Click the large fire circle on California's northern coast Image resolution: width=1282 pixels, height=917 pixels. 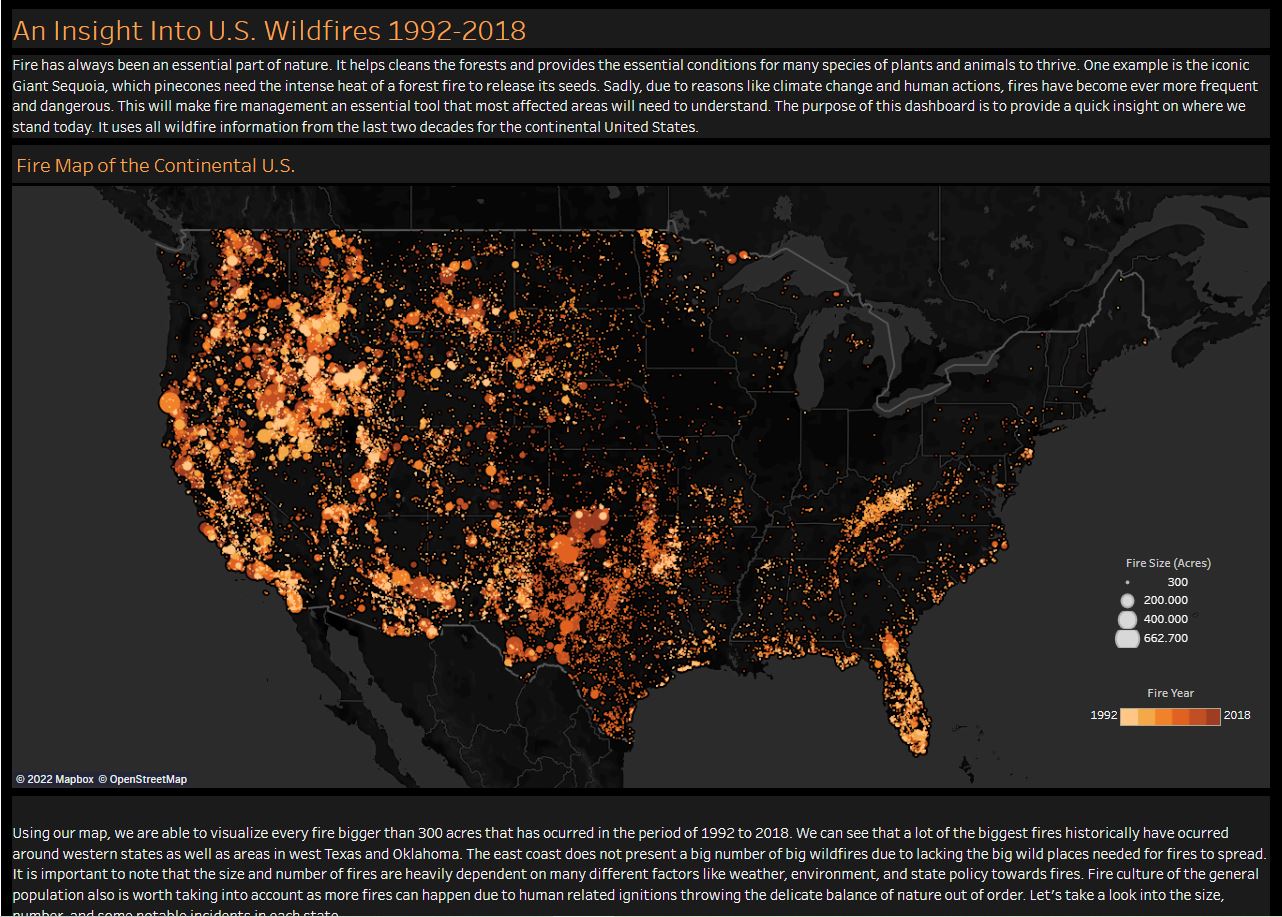169,402
